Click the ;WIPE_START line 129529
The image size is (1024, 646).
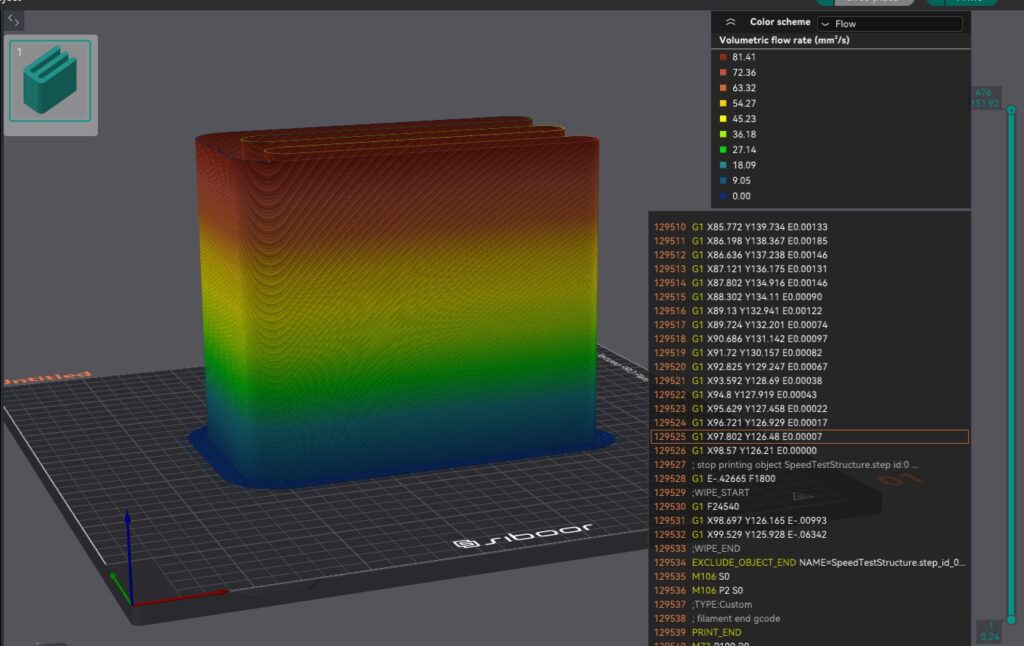810,493
